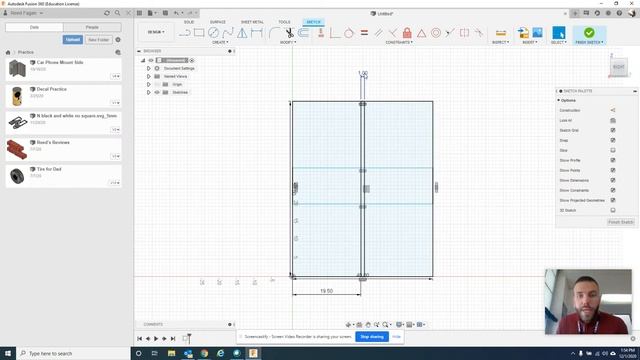Apply Curvature constraint
Image resolution: width=640 pixels, height=360 pixels.
click(x=478, y=33)
